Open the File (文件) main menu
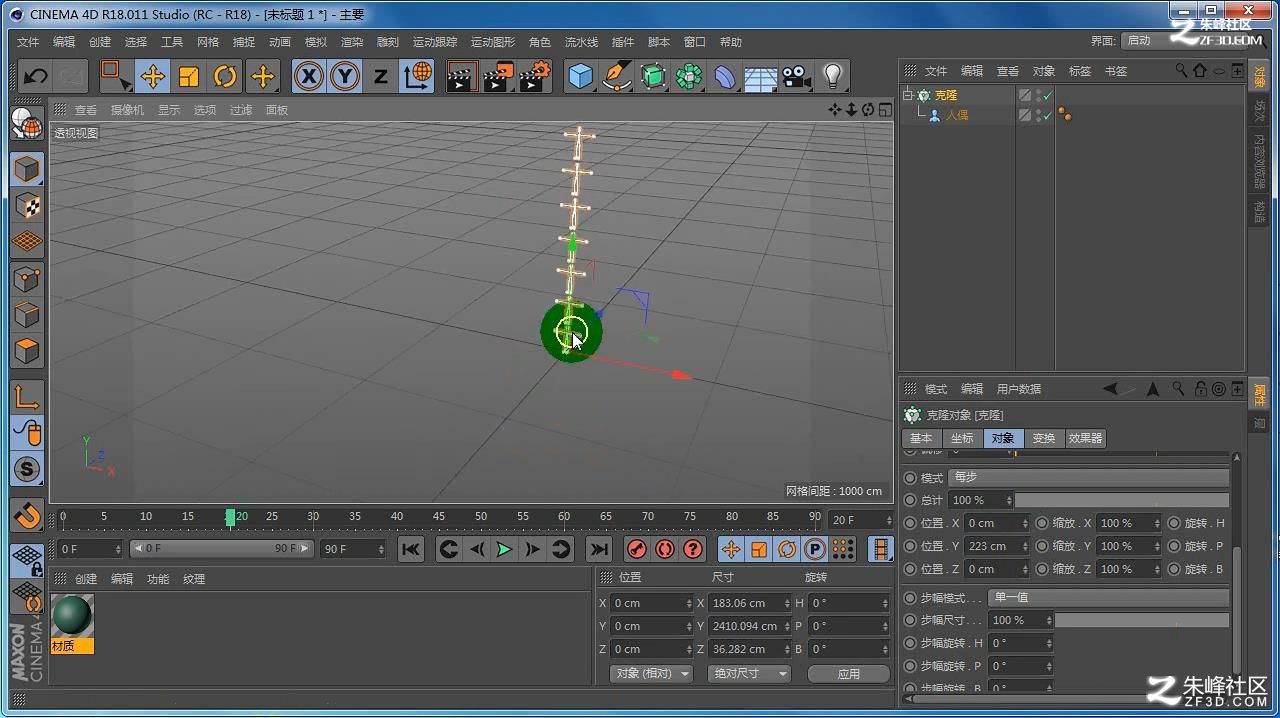 28,42
